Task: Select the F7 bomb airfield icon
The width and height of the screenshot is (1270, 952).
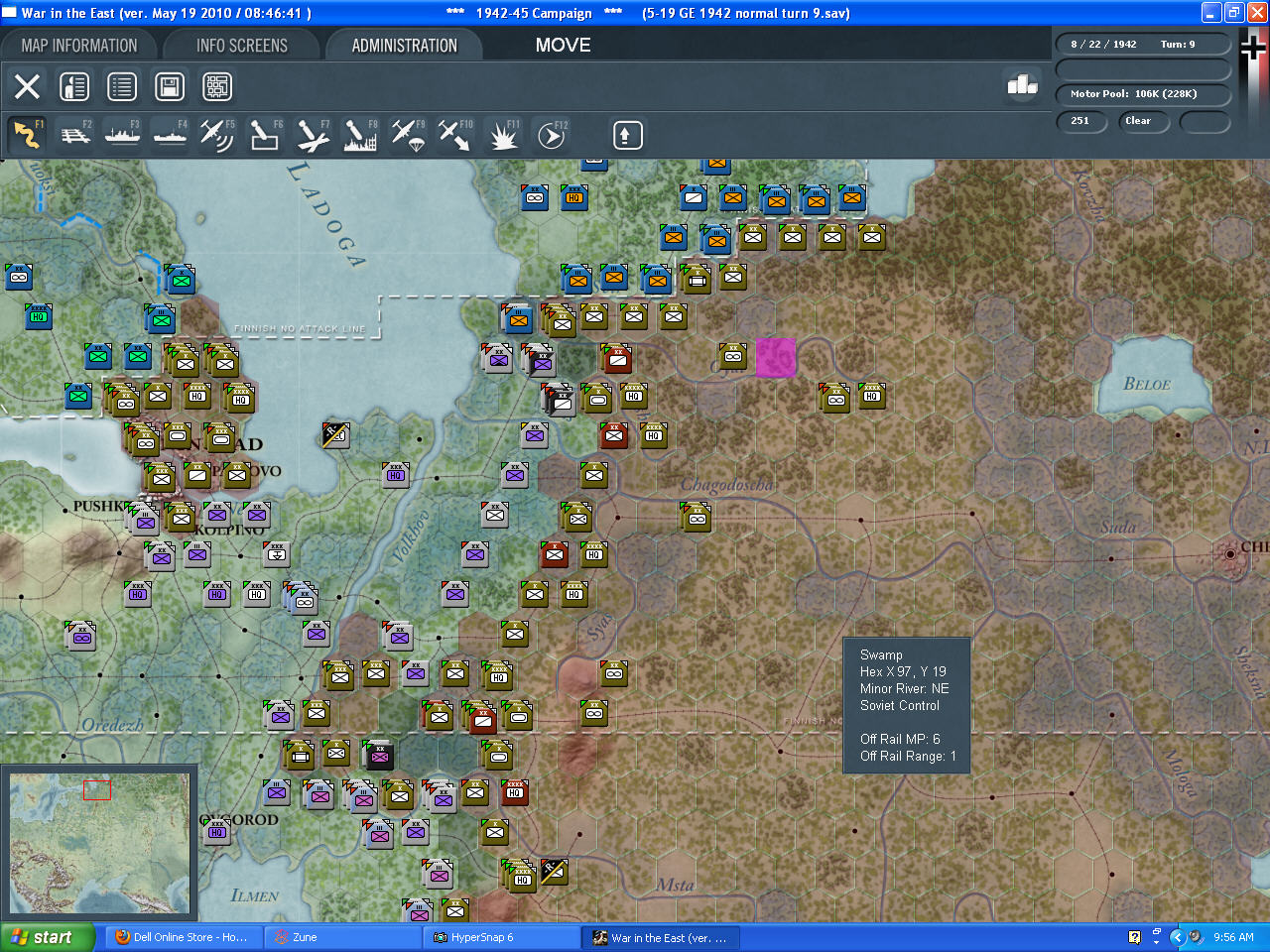Action: pos(313,135)
